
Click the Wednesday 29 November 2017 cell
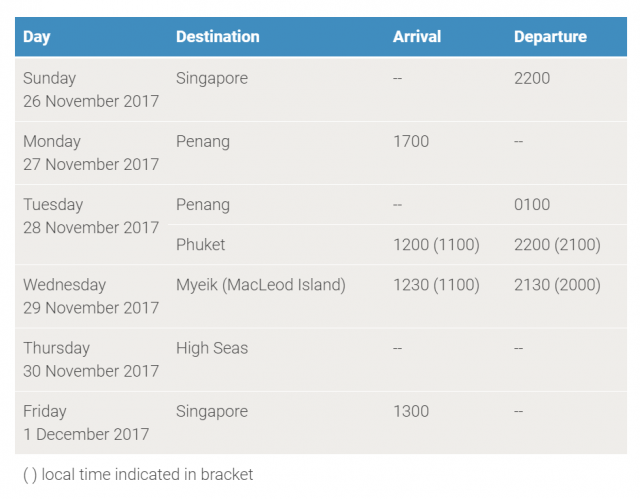[90, 296]
